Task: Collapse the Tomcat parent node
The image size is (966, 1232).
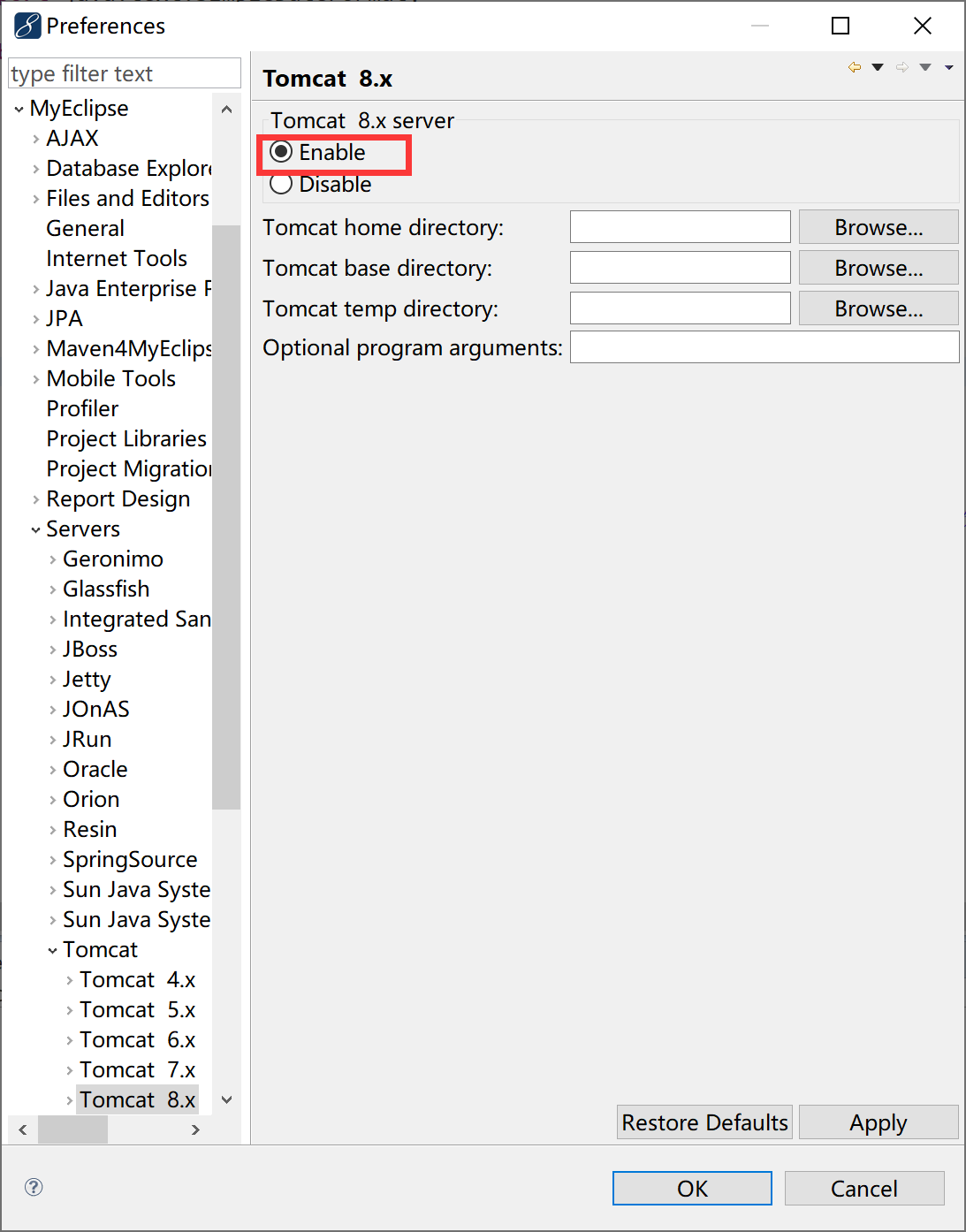Action: pyautogui.click(x=52, y=951)
